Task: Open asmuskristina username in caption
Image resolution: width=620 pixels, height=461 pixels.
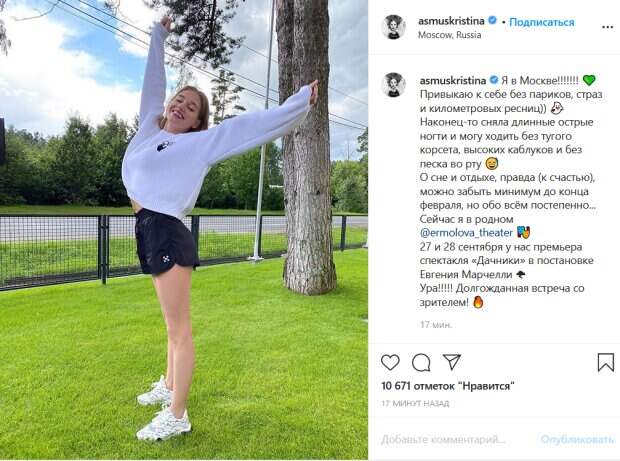Action: (x=453, y=81)
